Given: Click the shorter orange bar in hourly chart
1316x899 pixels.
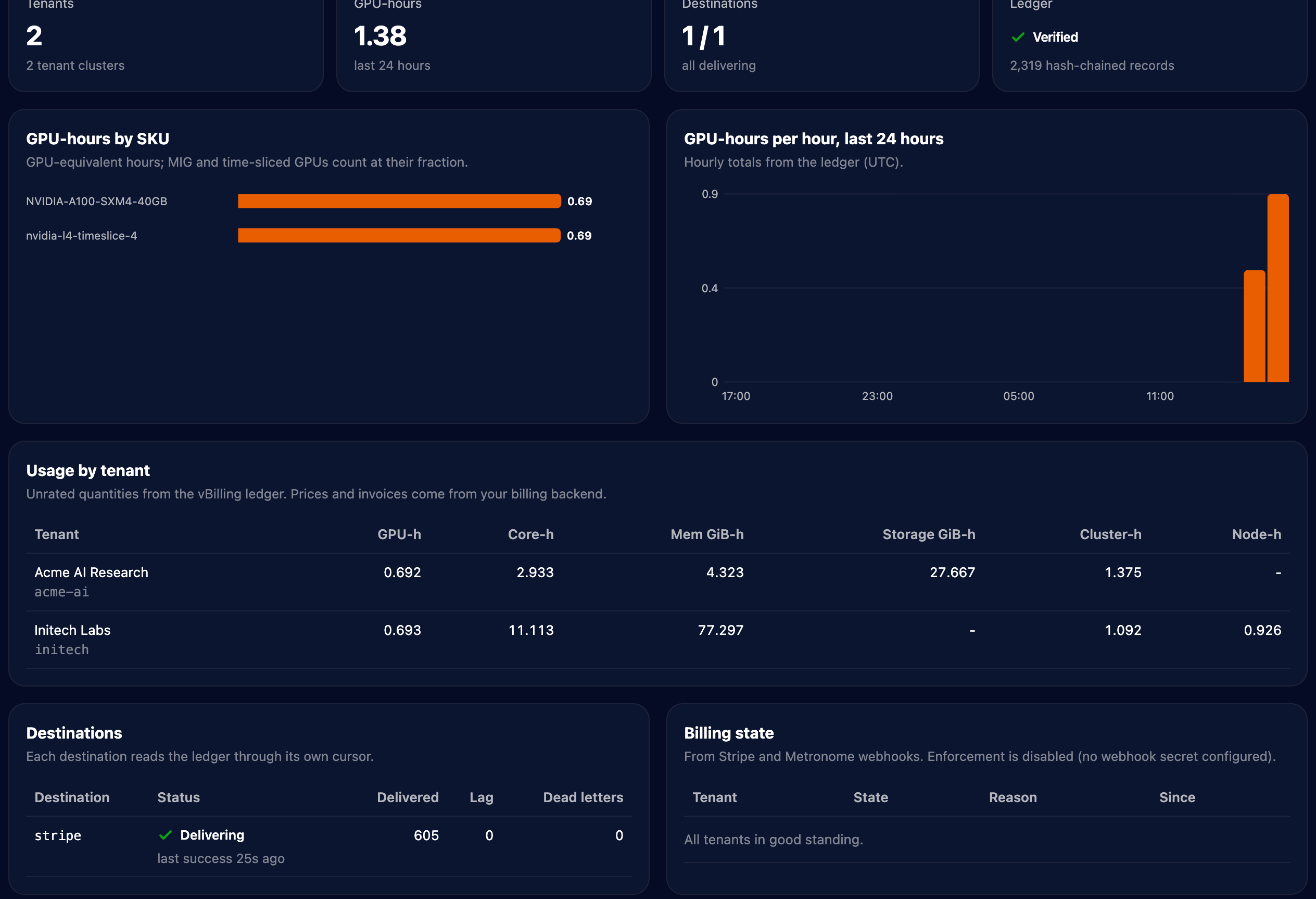Looking at the screenshot, I should point(1254,326).
